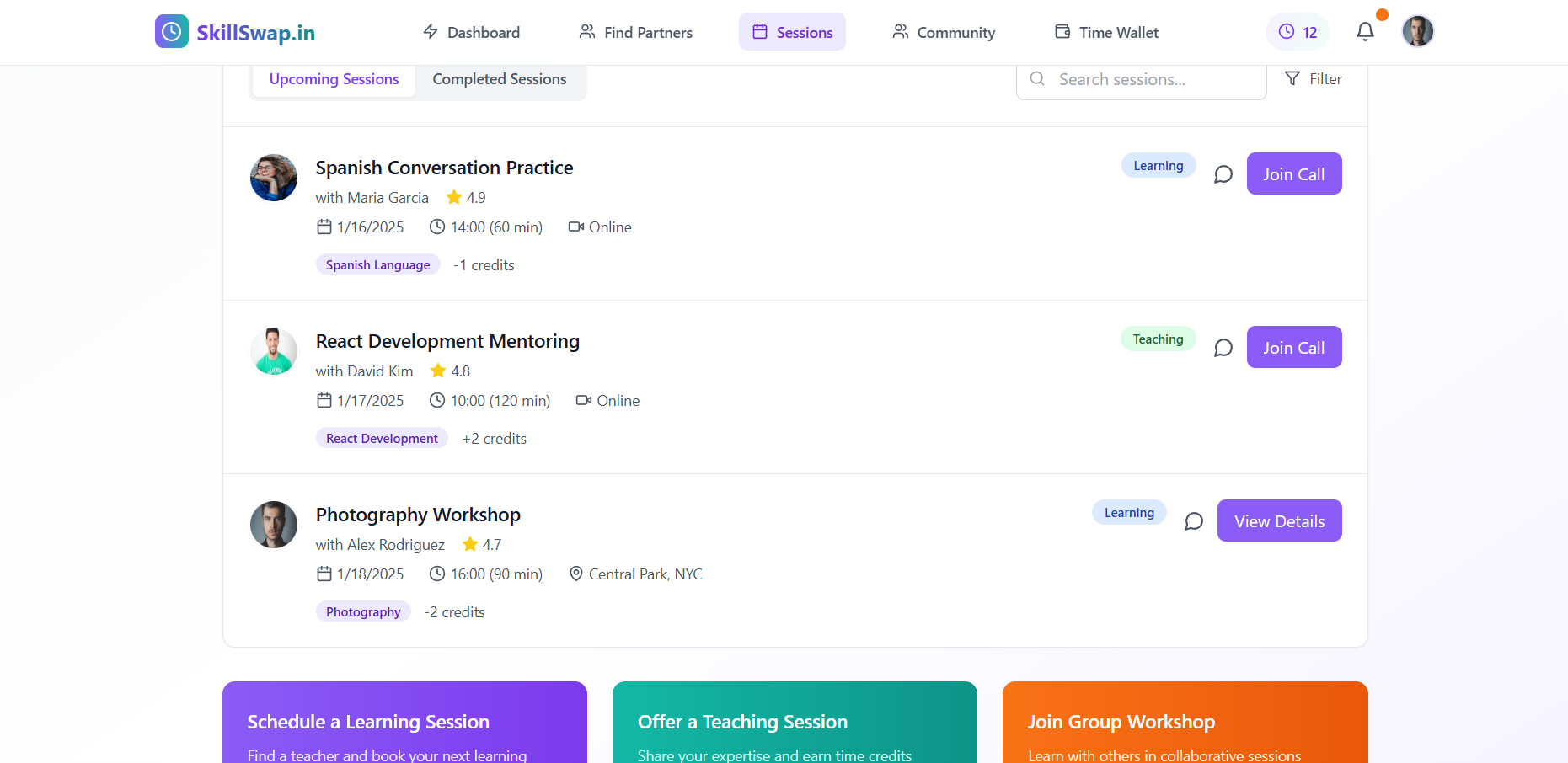Viewport: 1568px width, 763px height.
Task: Click the star icon next to 4.8
Action: 438,371
